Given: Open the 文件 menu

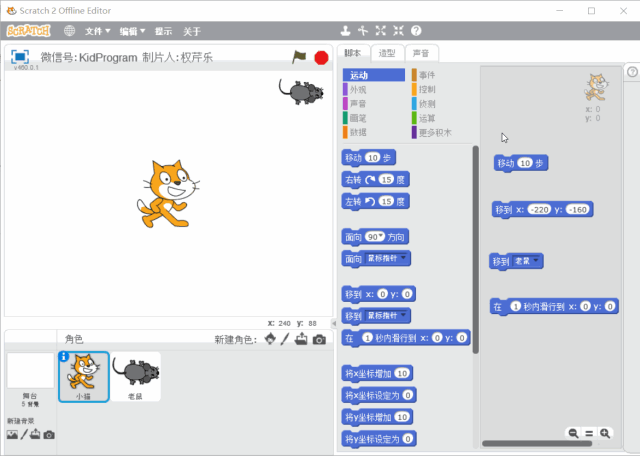Looking at the screenshot, I should [x=98, y=31].
